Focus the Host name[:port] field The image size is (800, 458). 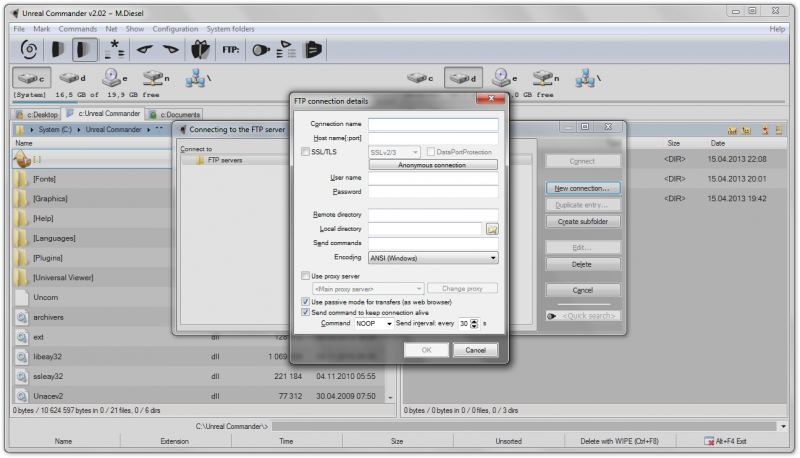coord(433,138)
